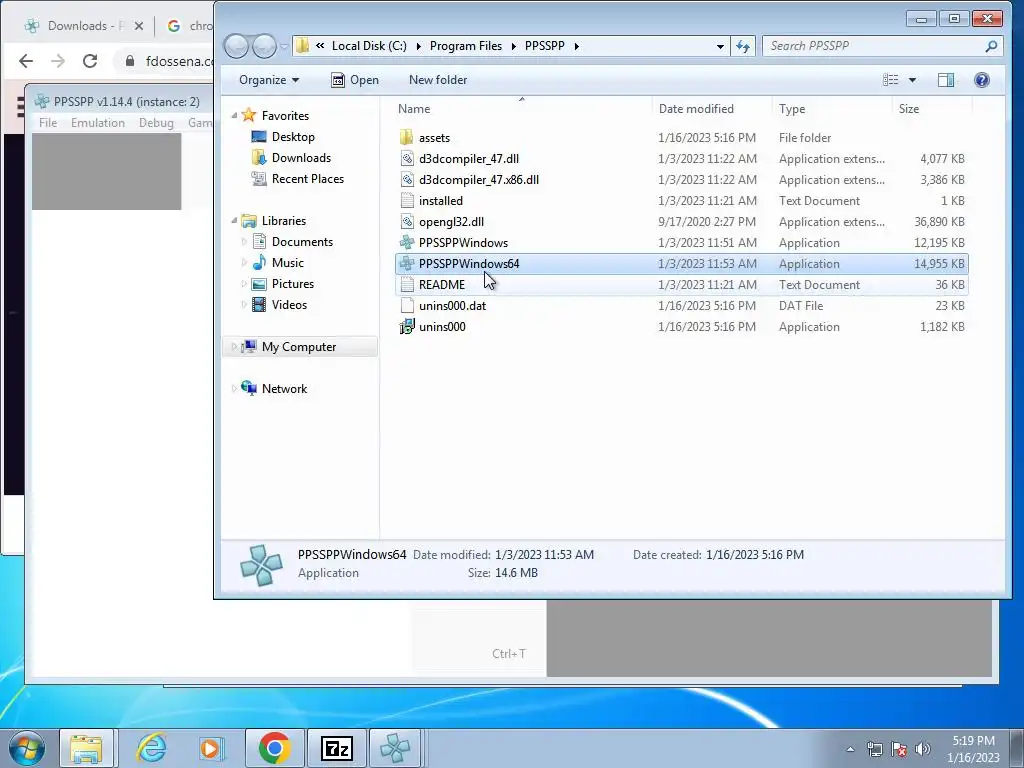1024x768 pixels.
Task: Open the Organize dropdown menu
Action: click(269, 80)
